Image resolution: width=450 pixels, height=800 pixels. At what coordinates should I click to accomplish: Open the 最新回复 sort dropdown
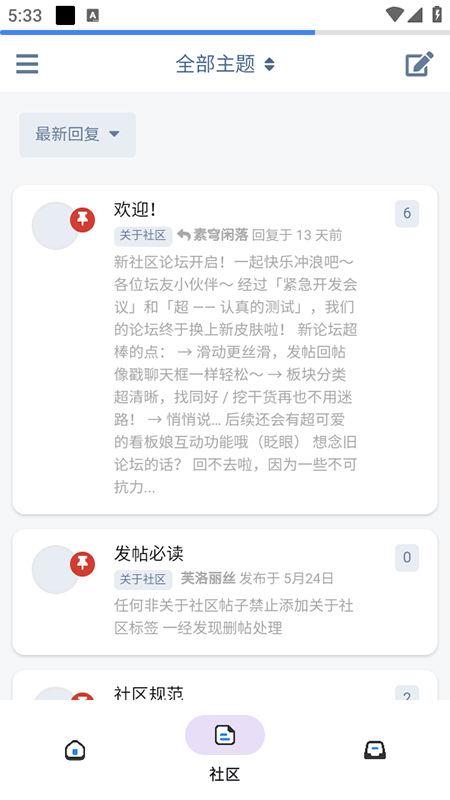click(x=78, y=135)
